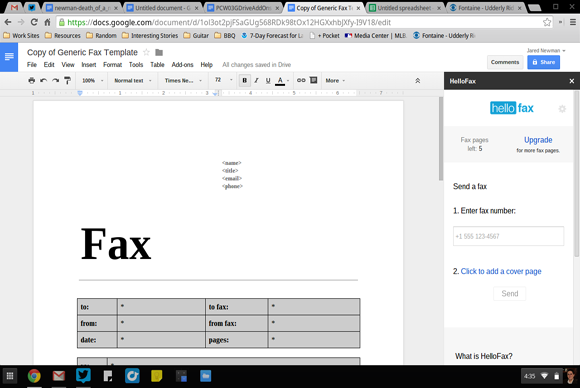The height and width of the screenshot is (388, 580).
Task: Open the Format menu
Action: point(112,65)
